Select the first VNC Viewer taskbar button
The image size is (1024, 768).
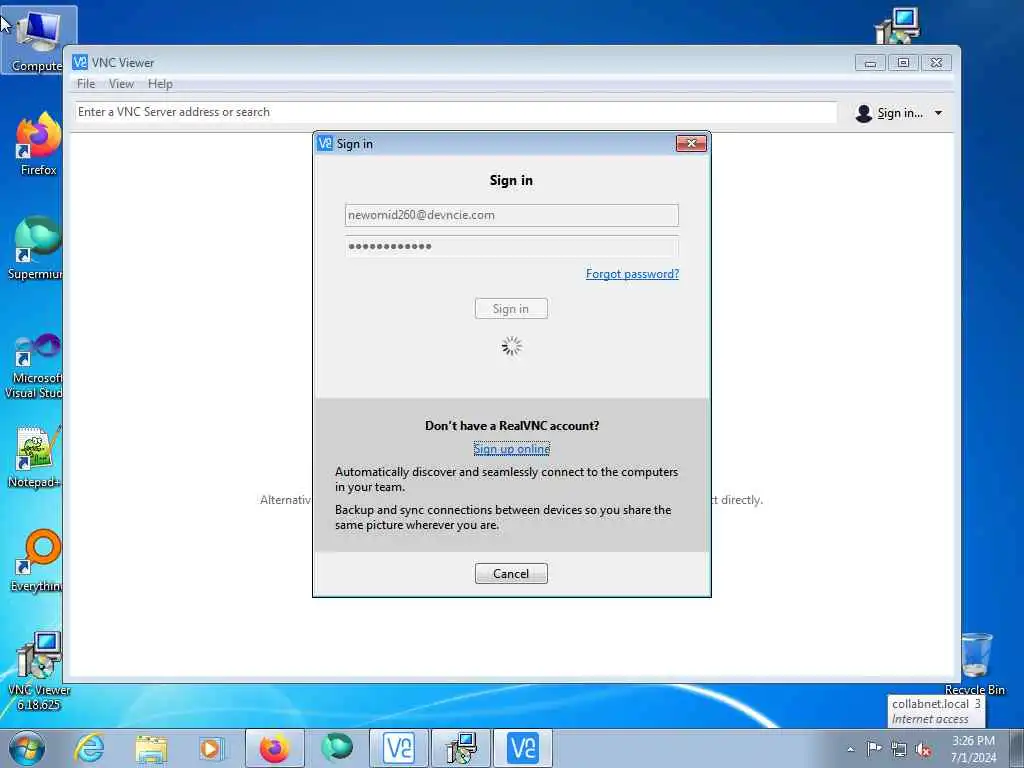coord(399,748)
